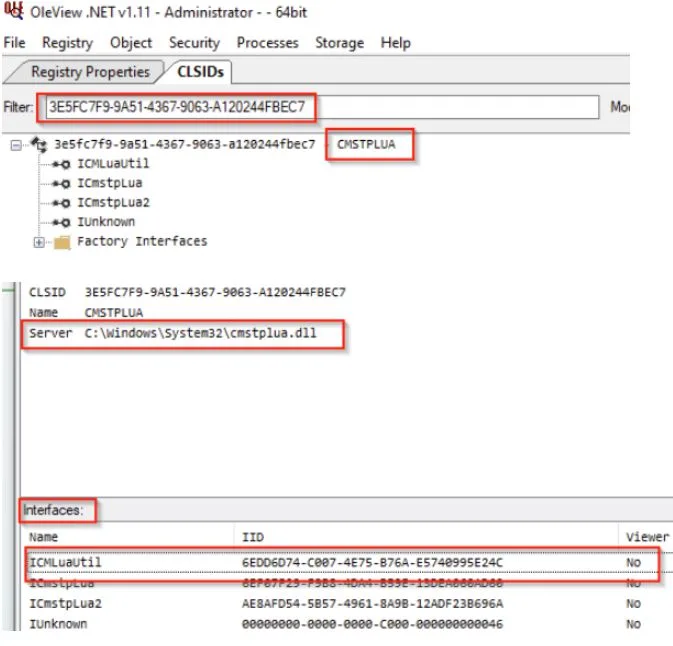Click the CLSID class icon beside 3e5fc7f9
The height and width of the screenshot is (646, 673).
39,144
